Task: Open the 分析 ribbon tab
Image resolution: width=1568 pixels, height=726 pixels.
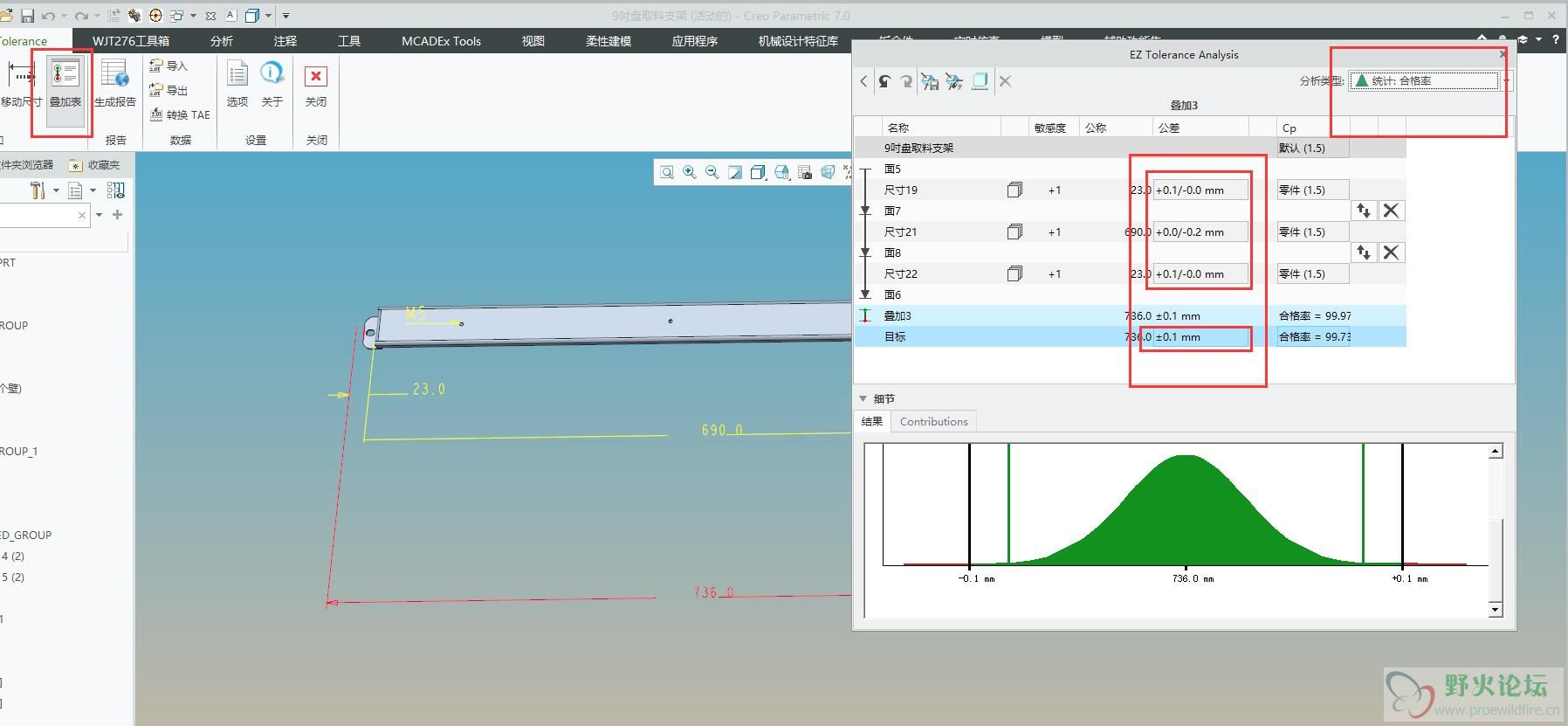Action: 222,41
